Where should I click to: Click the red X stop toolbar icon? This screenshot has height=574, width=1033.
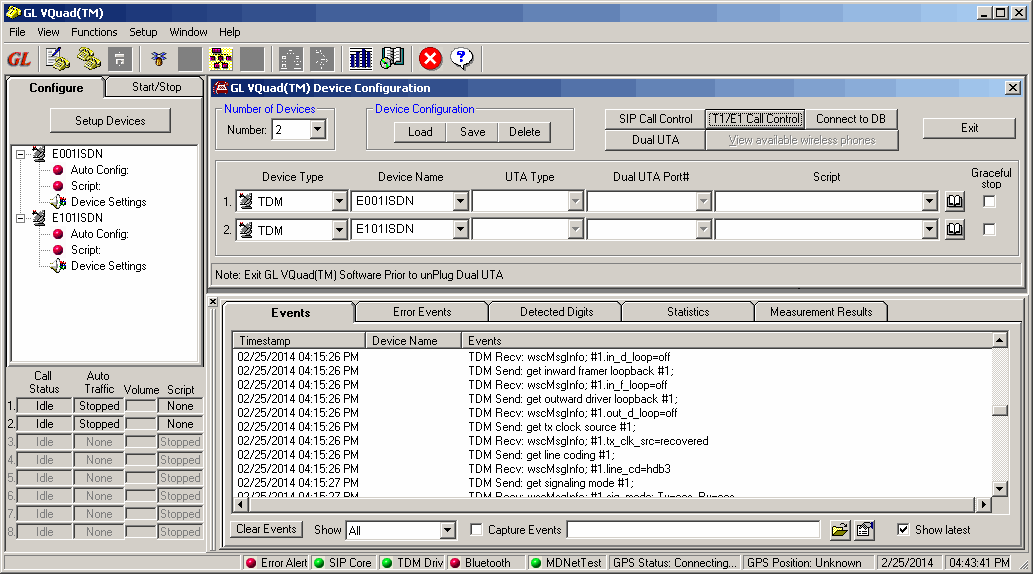pyautogui.click(x=430, y=59)
